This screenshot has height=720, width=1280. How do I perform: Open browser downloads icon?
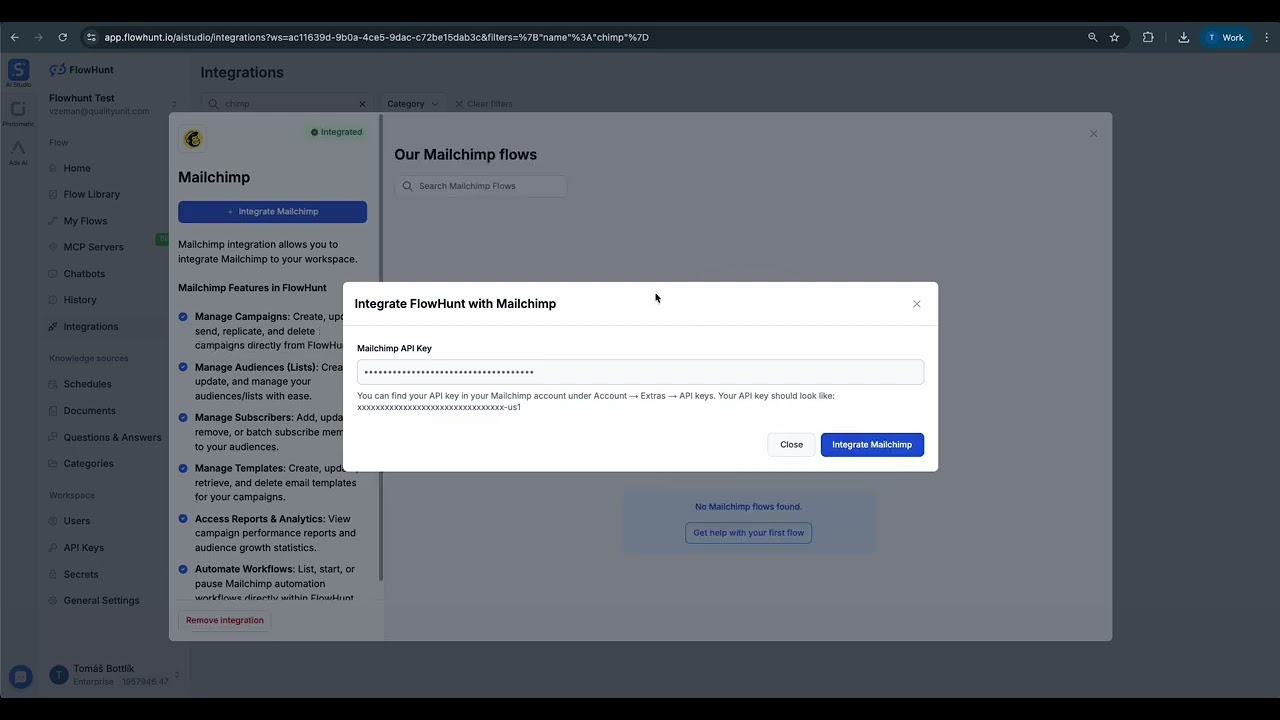(x=1183, y=37)
